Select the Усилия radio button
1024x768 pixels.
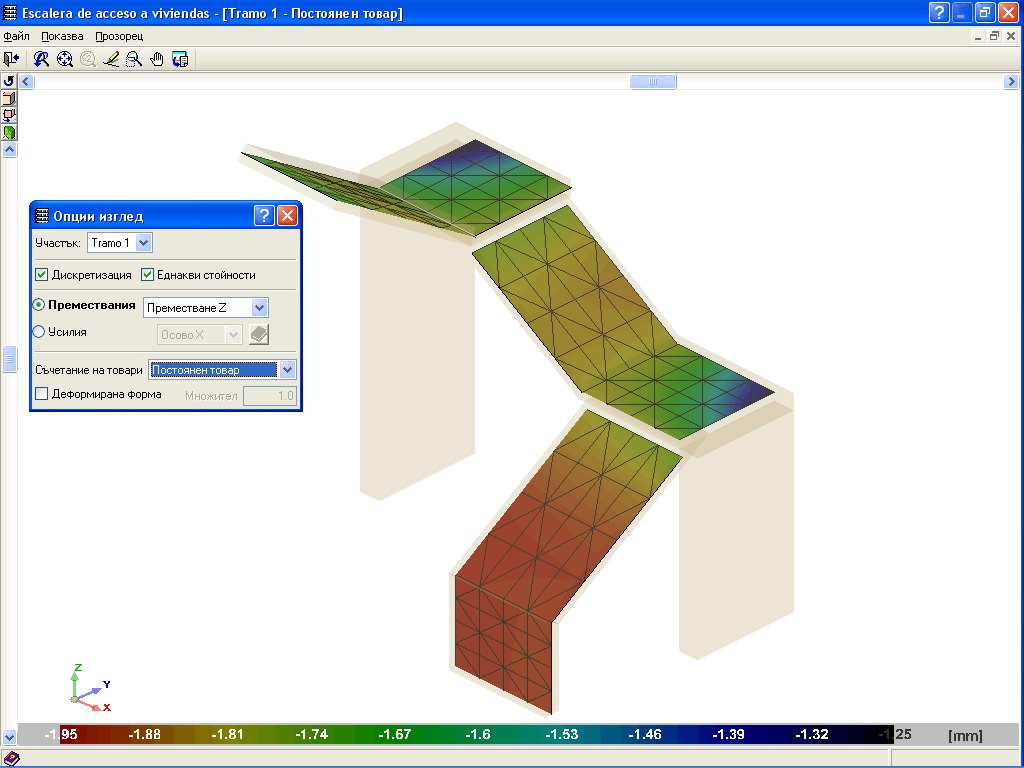coord(39,332)
